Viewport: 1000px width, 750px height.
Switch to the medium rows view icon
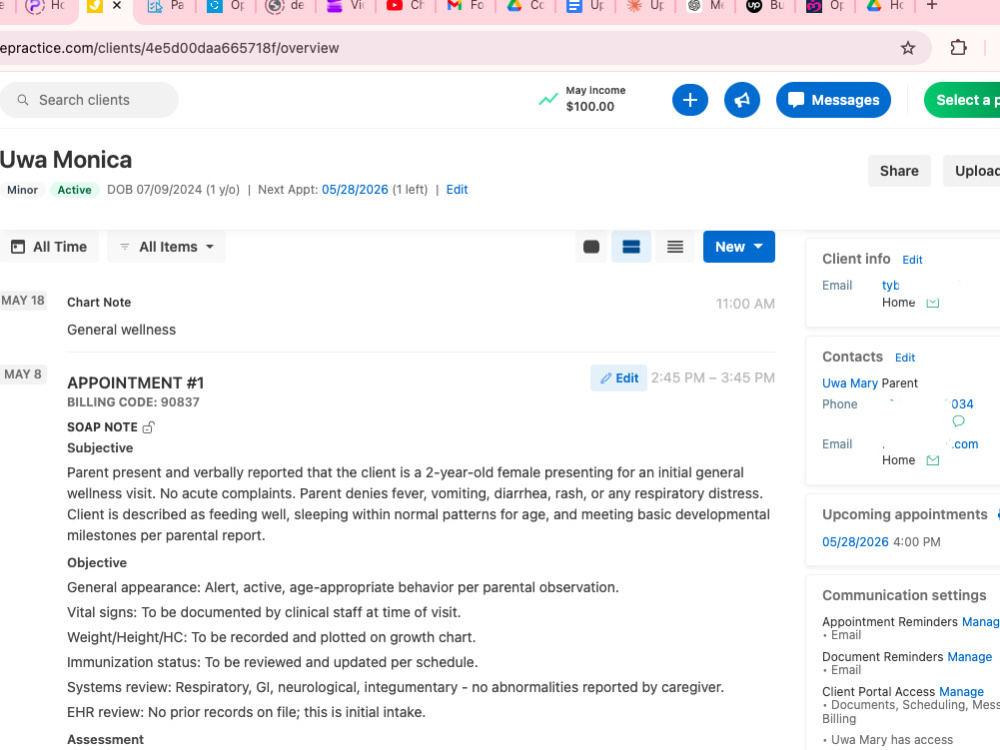click(x=631, y=247)
